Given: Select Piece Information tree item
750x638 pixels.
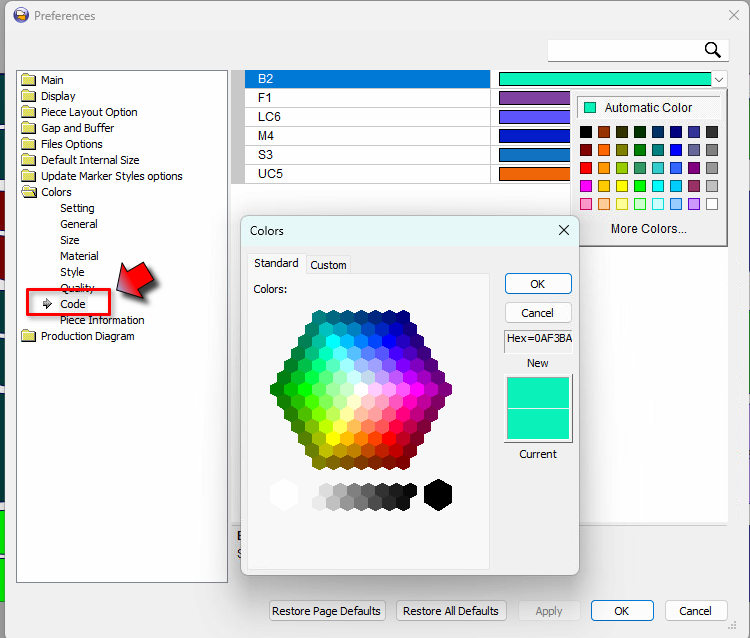Looking at the screenshot, I should tap(102, 320).
